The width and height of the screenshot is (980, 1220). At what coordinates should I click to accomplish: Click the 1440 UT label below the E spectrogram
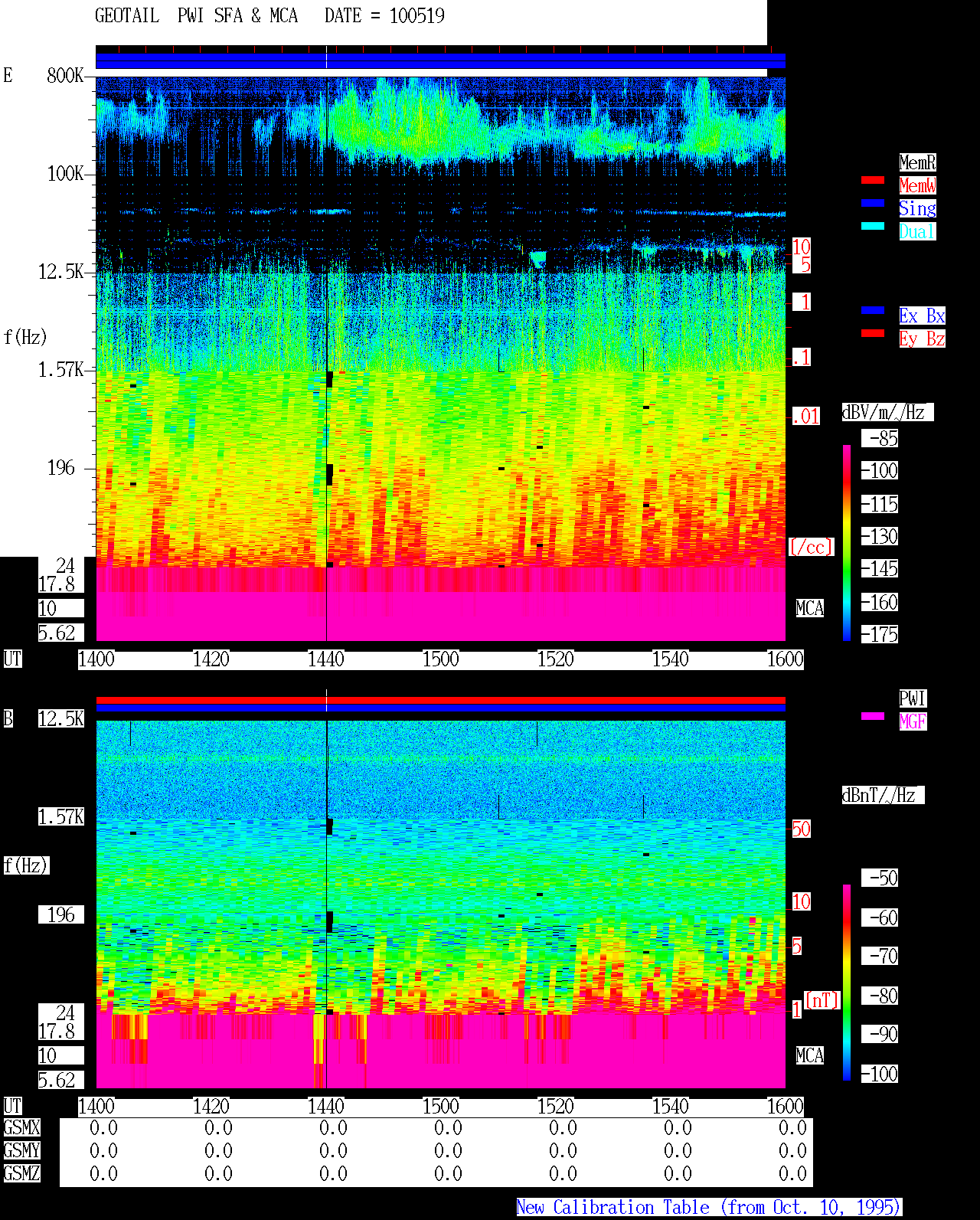click(x=326, y=659)
